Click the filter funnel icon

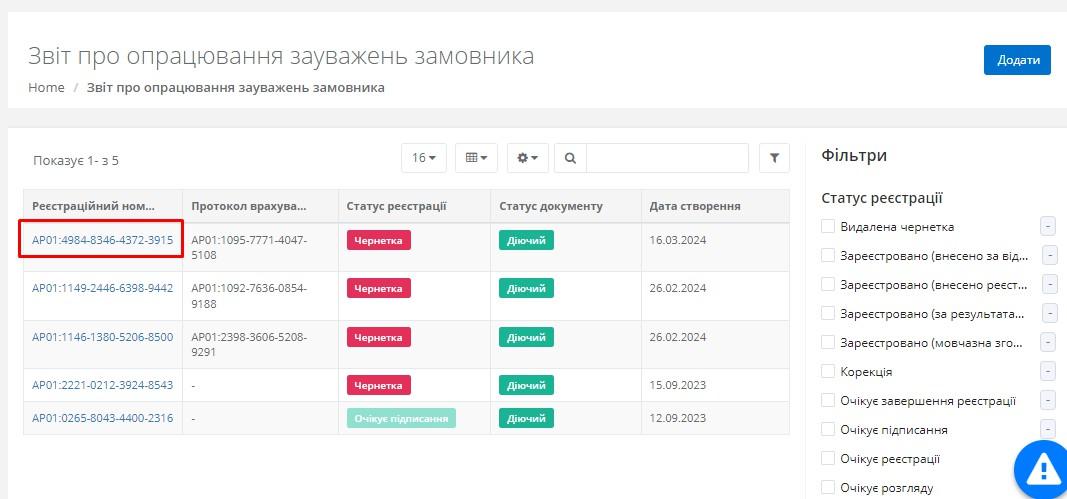point(774,158)
